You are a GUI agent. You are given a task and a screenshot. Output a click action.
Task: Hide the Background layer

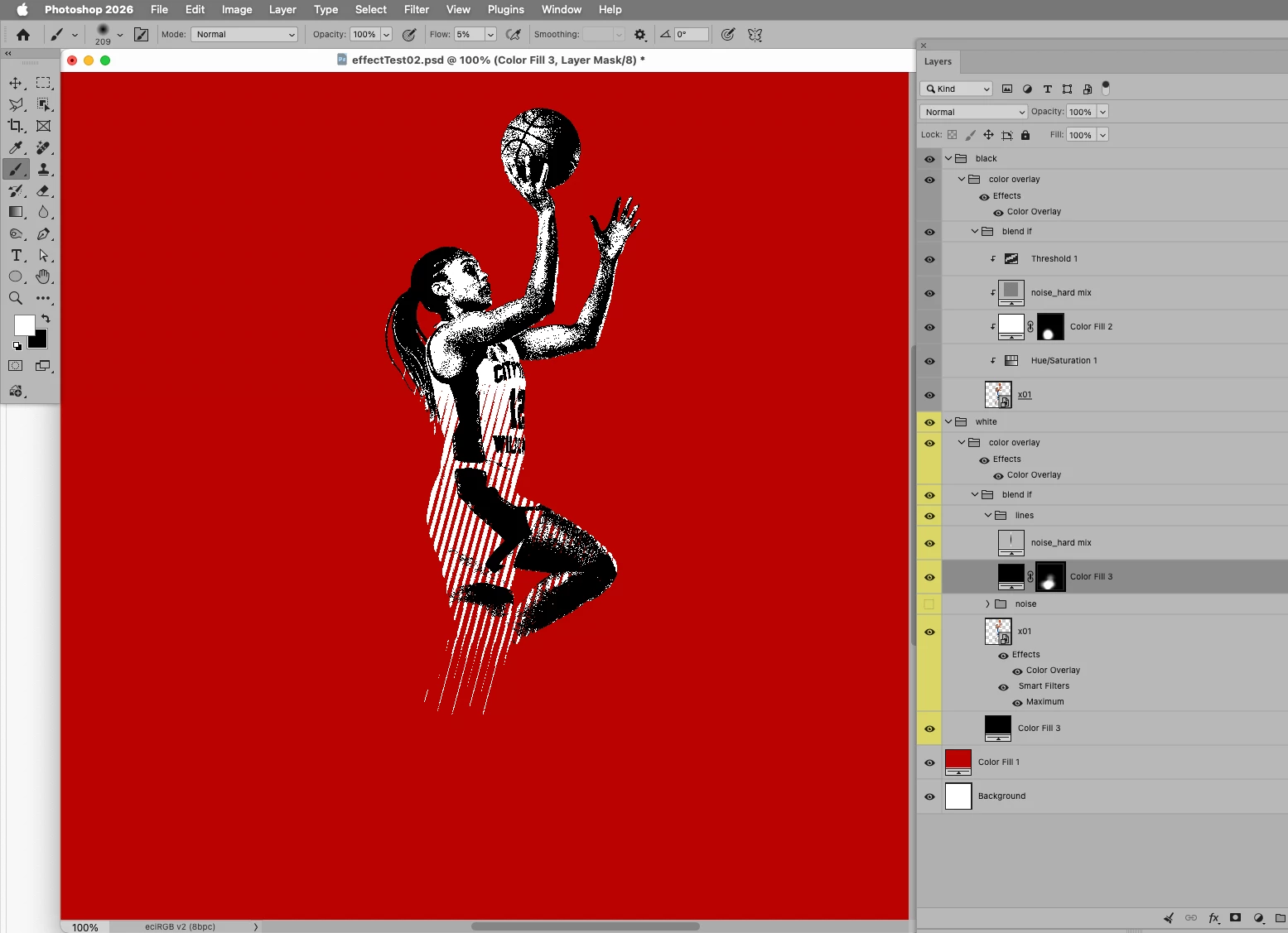(929, 796)
